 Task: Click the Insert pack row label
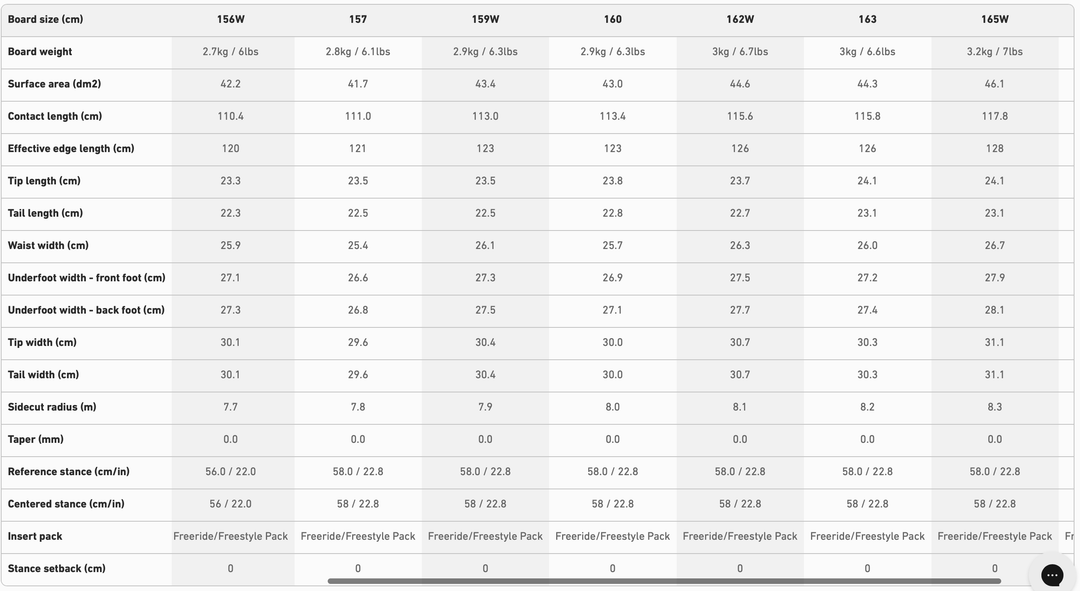(35, 537)
